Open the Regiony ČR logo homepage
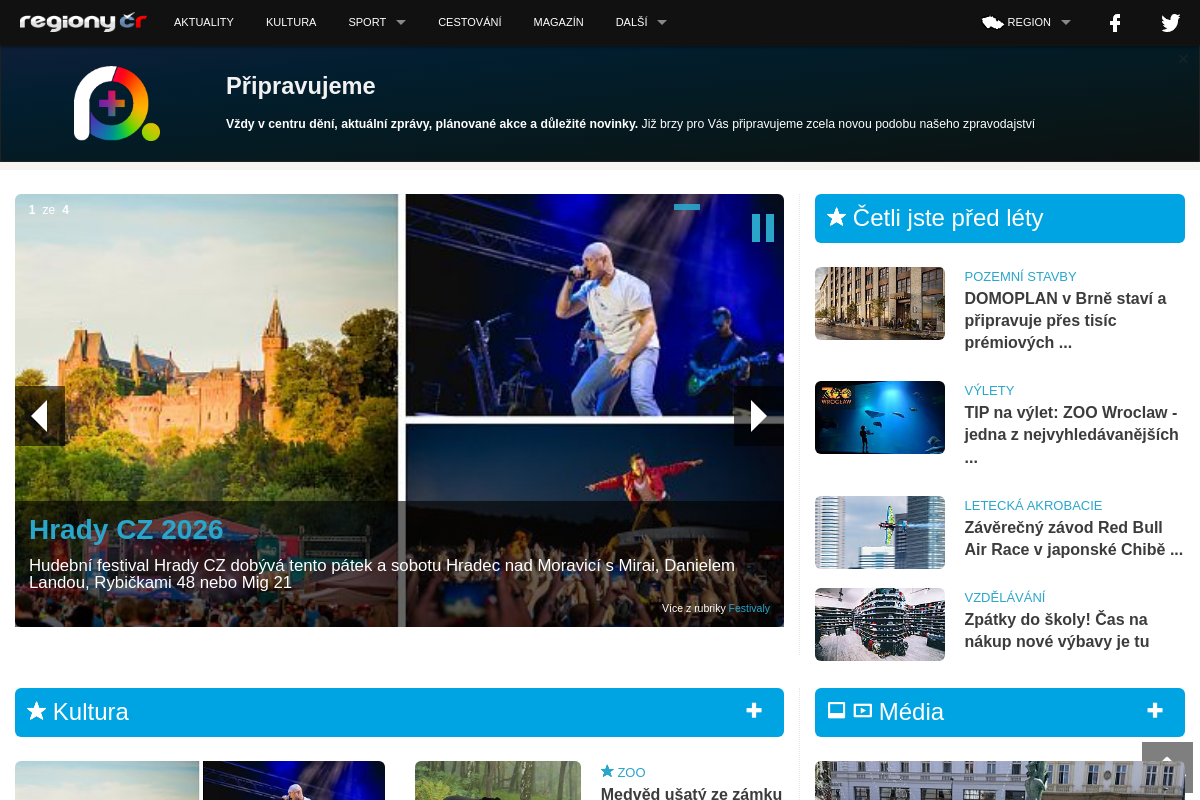 pos(83,22)
